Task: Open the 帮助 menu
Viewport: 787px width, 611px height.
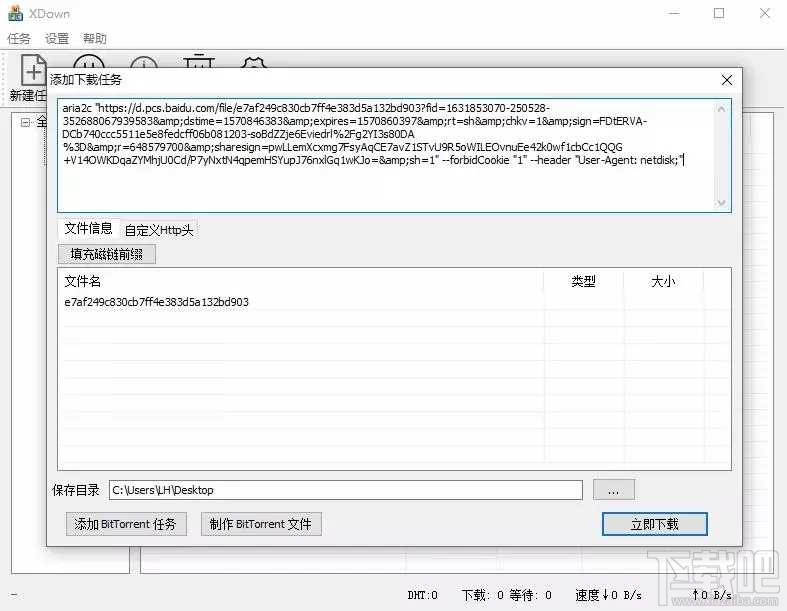Action: click(94, 39)
